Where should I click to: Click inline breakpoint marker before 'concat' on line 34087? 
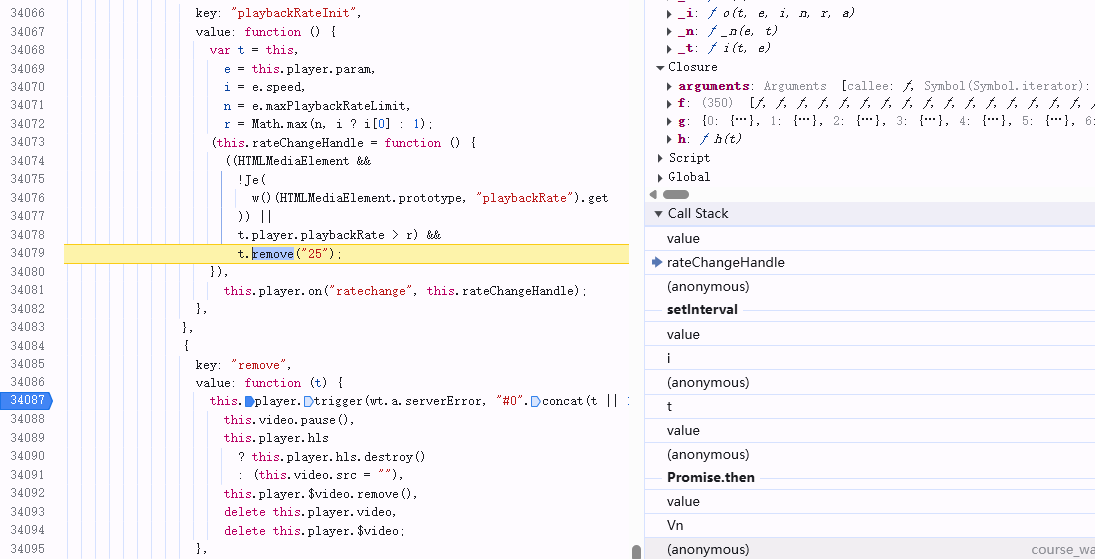[x=535, y=401]
